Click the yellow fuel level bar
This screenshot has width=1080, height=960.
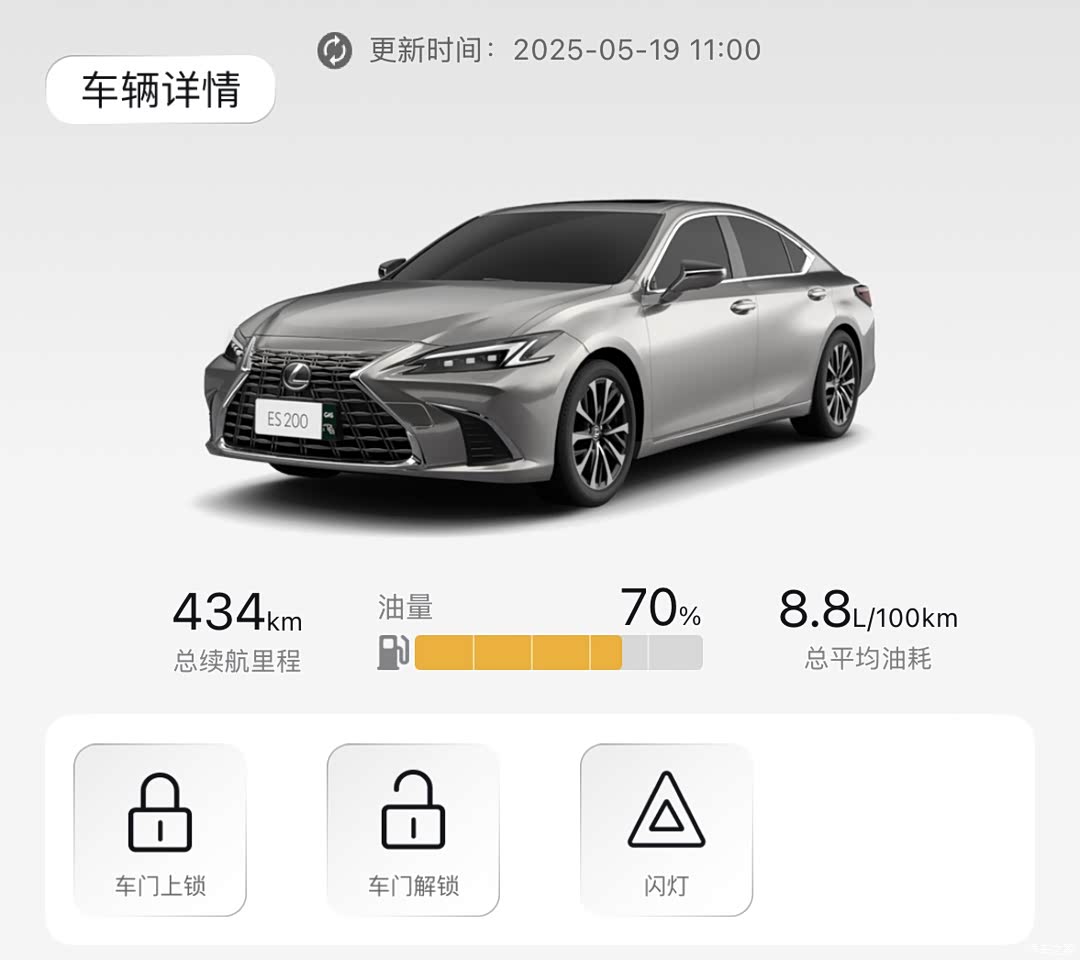click(518, 652)
